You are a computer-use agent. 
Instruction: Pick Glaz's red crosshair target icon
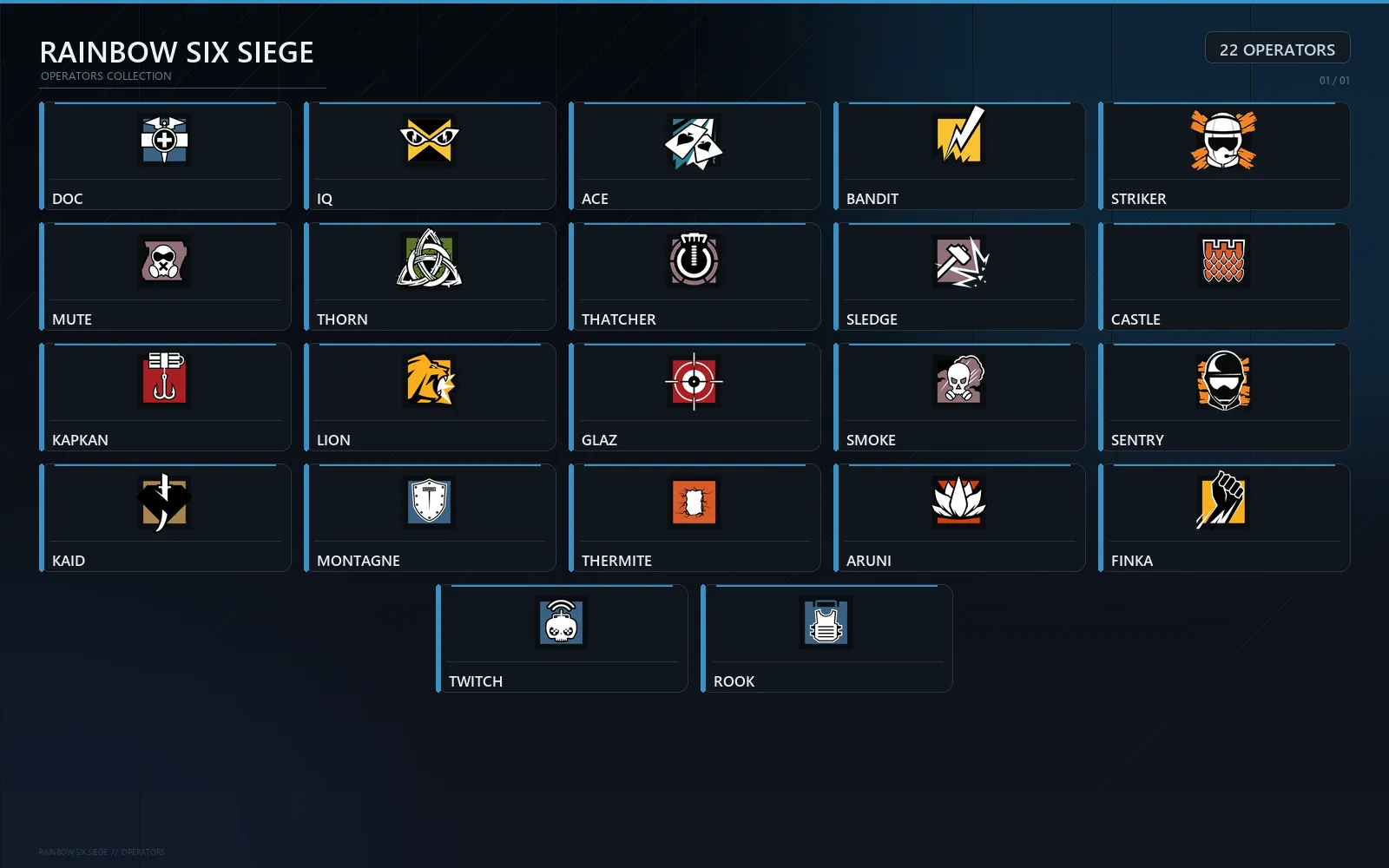(694, 381)
